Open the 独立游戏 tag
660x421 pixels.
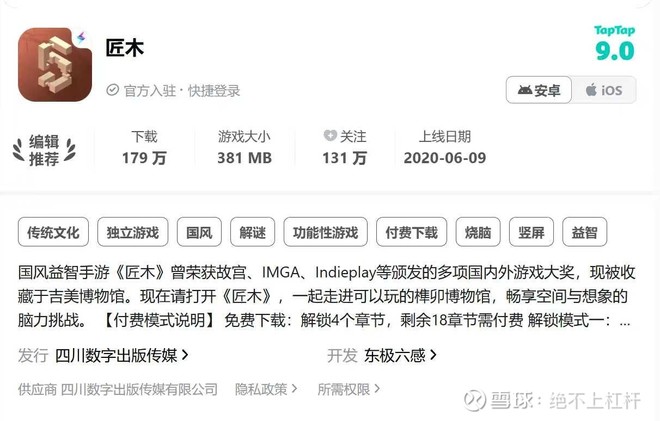tap(133, 232)
